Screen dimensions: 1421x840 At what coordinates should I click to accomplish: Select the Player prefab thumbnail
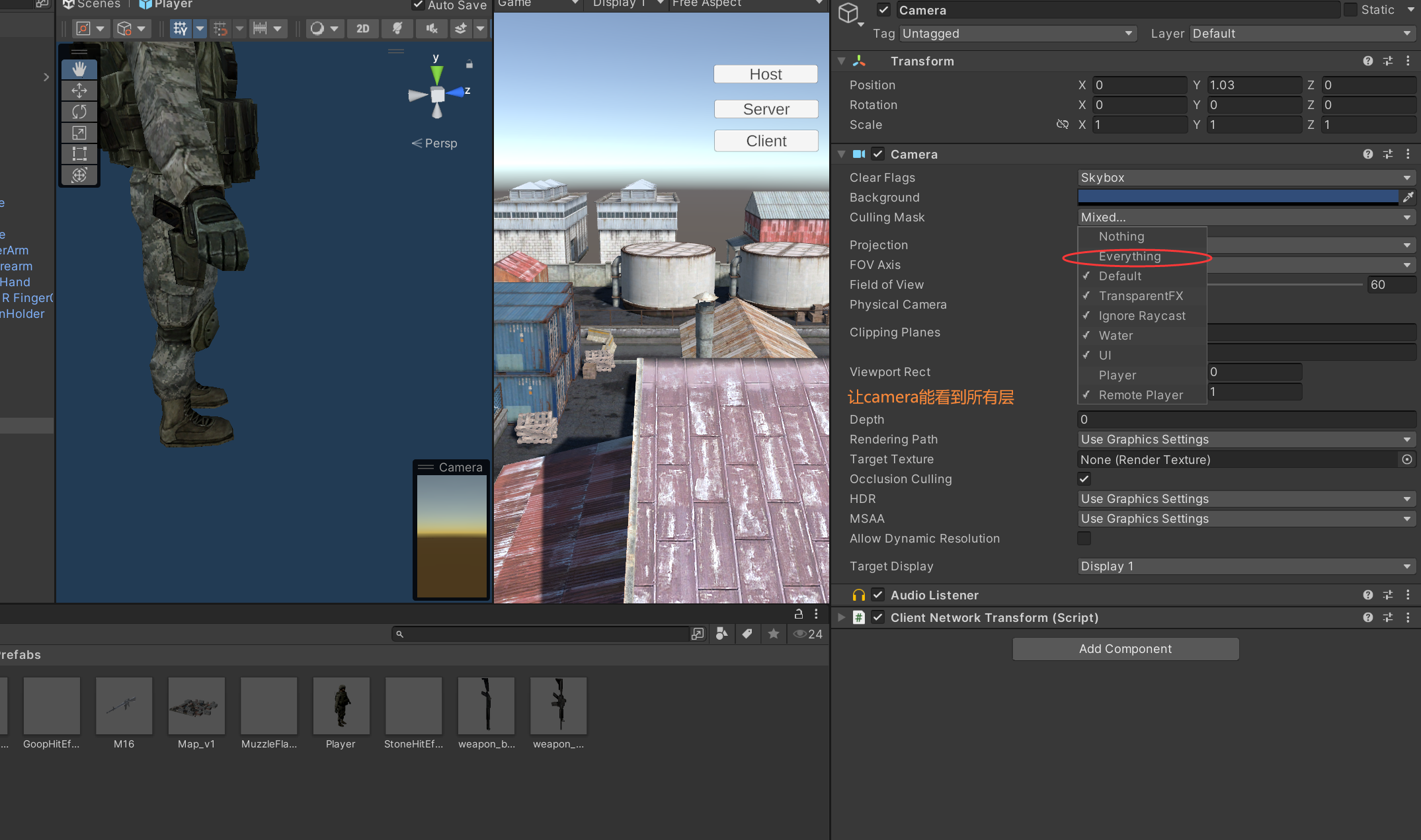click(x=341, y=706)
